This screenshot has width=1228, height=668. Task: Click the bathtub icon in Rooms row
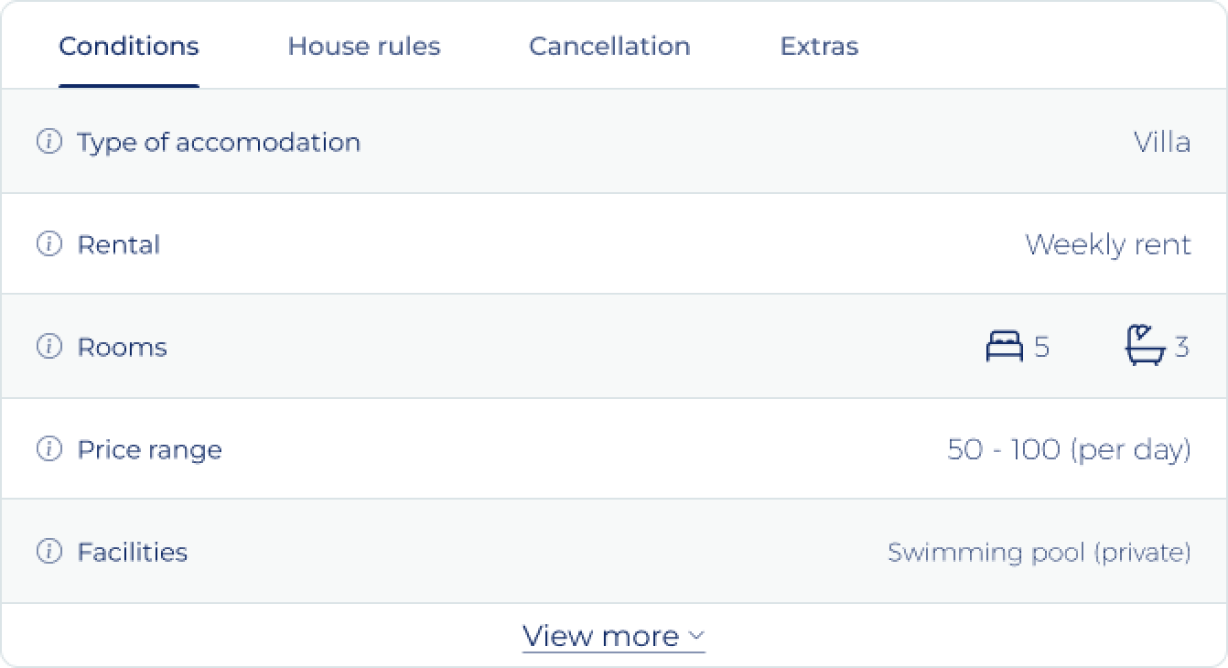tap(1146, 346)
